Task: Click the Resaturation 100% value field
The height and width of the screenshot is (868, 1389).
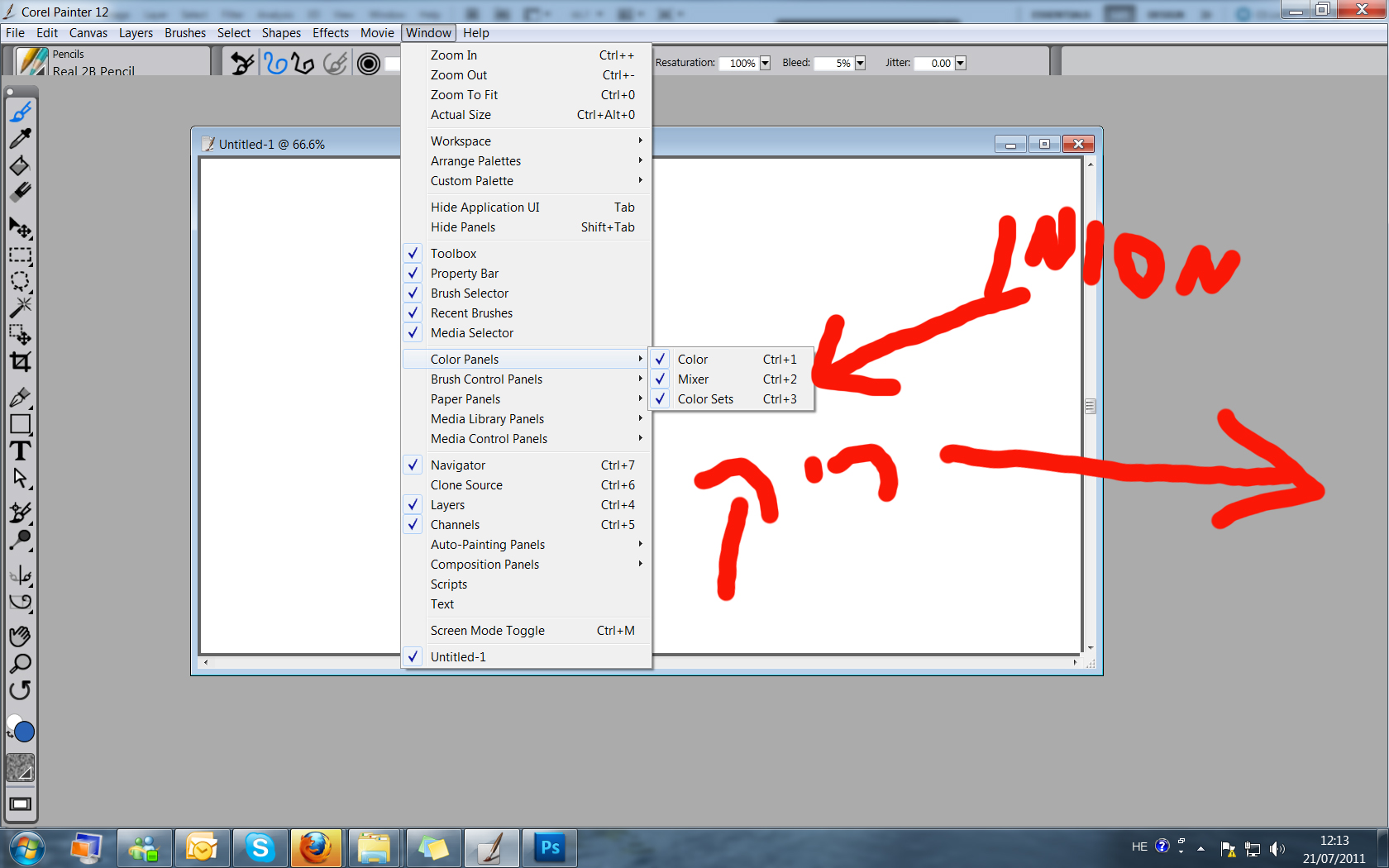Action: [x=739, y=63]
